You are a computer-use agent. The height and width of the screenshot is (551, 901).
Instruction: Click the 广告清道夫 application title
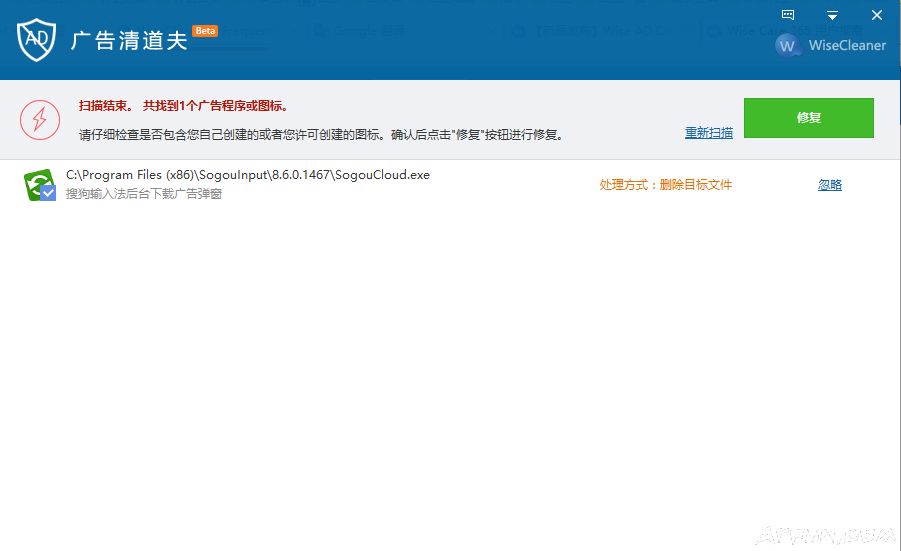click(129, 40)
